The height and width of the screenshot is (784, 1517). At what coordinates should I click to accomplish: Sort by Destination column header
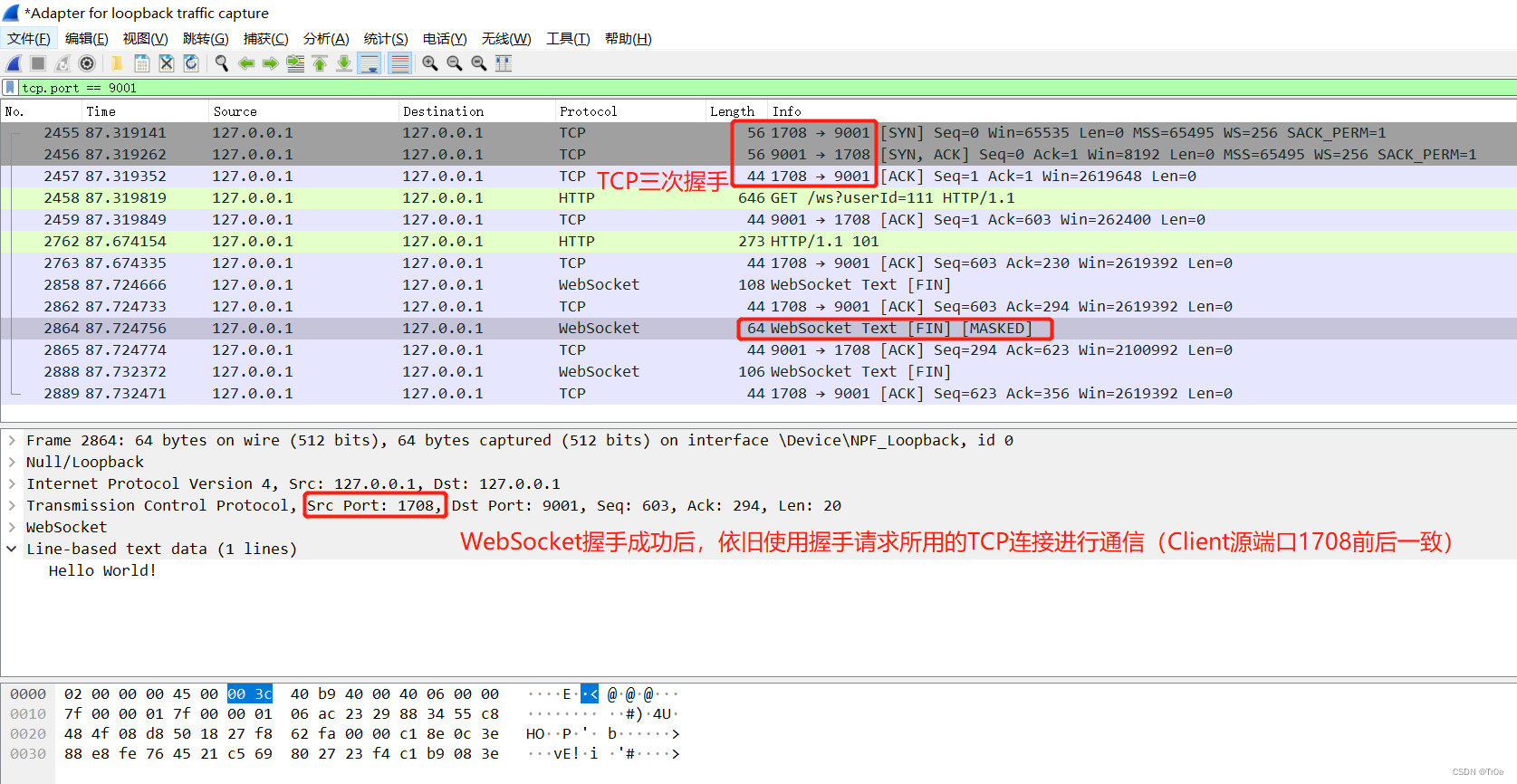click(476, 111)
